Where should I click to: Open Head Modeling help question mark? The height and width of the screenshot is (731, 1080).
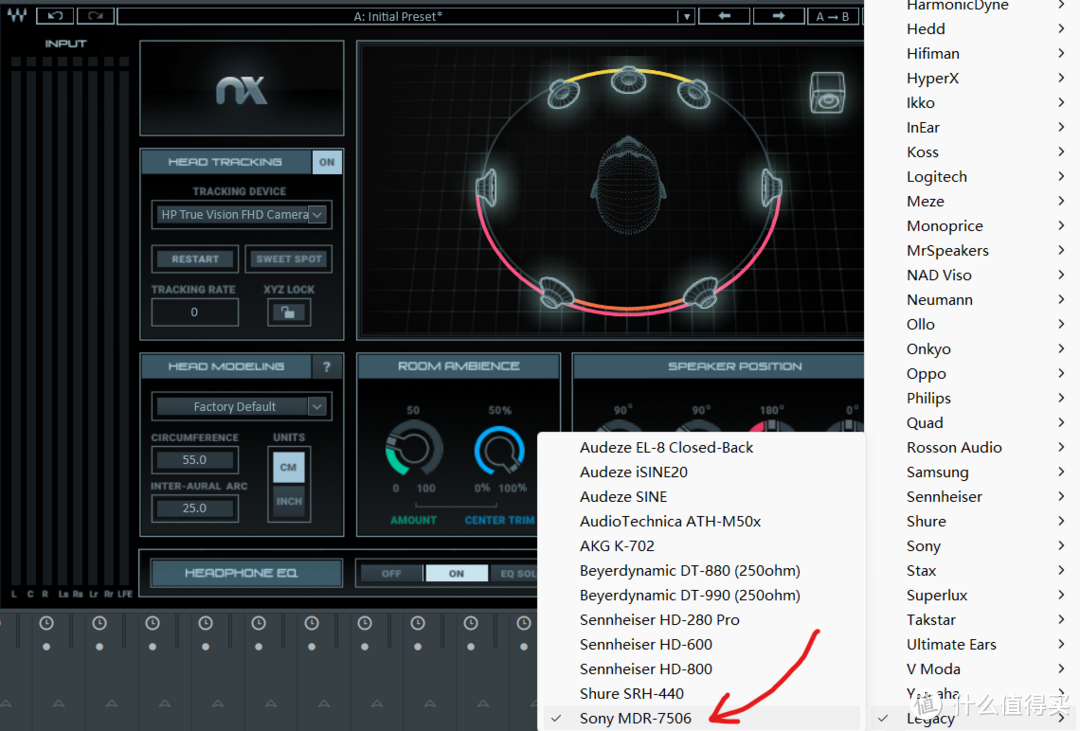326,367
